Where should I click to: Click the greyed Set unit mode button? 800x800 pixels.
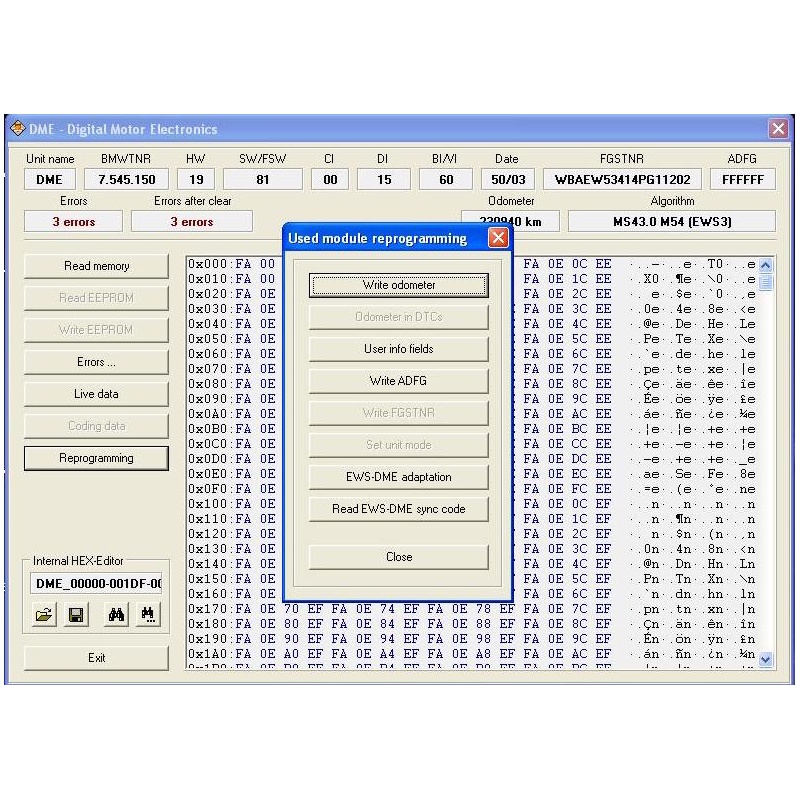point(398,445)
